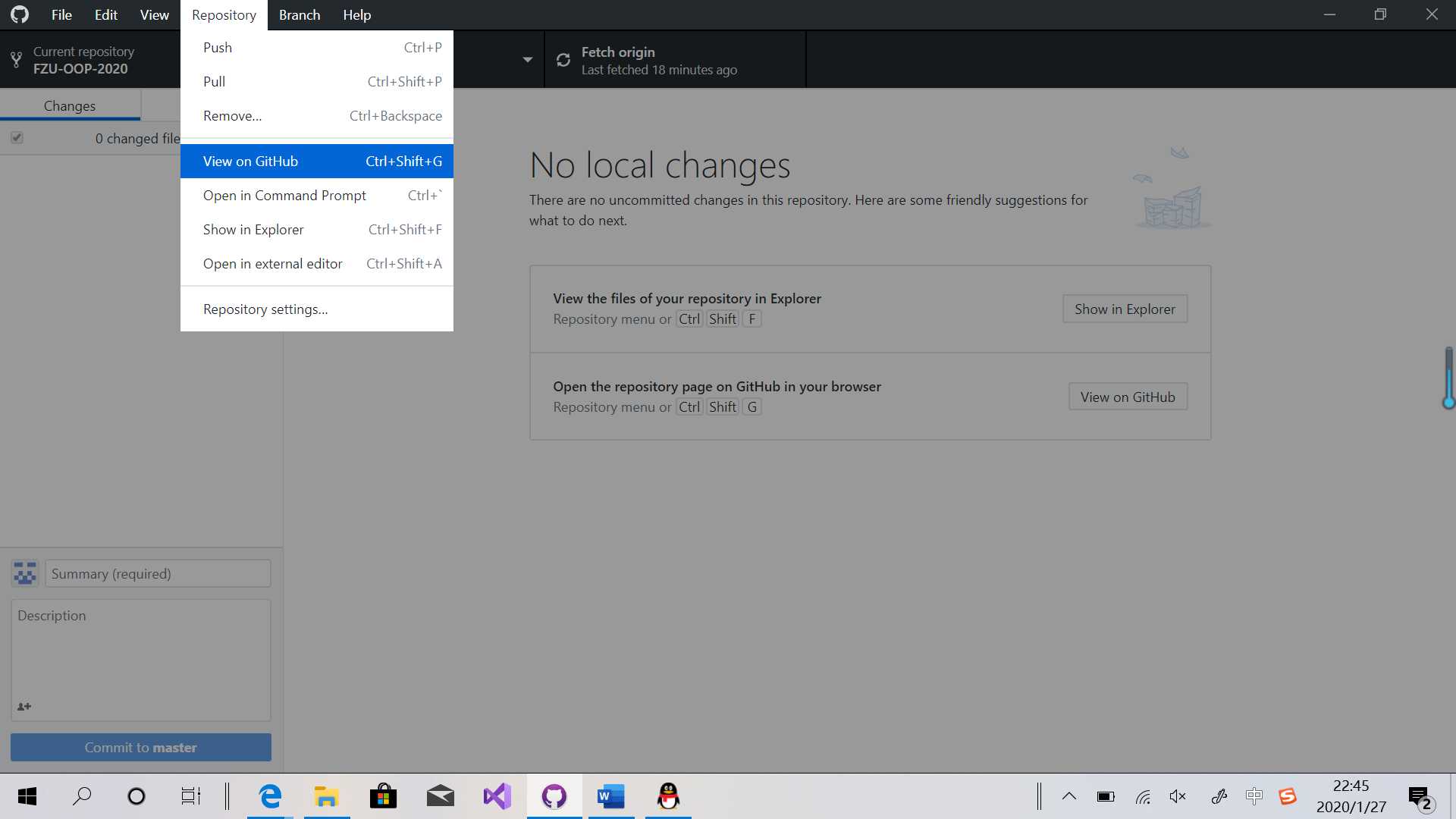
Task: Click the "0 changed files" label
Action: (137, 138)
